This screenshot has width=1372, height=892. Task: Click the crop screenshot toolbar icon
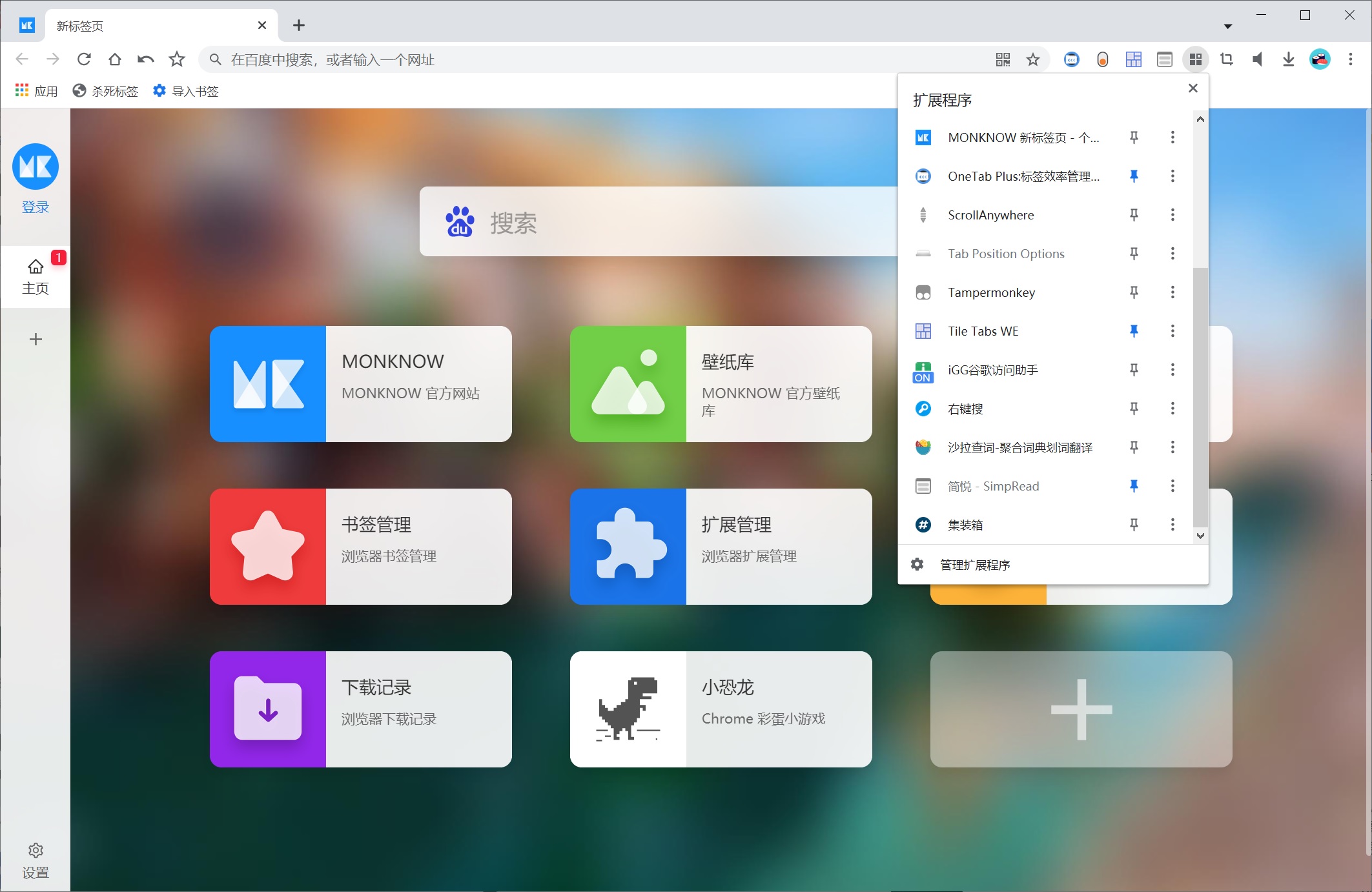1226,60
